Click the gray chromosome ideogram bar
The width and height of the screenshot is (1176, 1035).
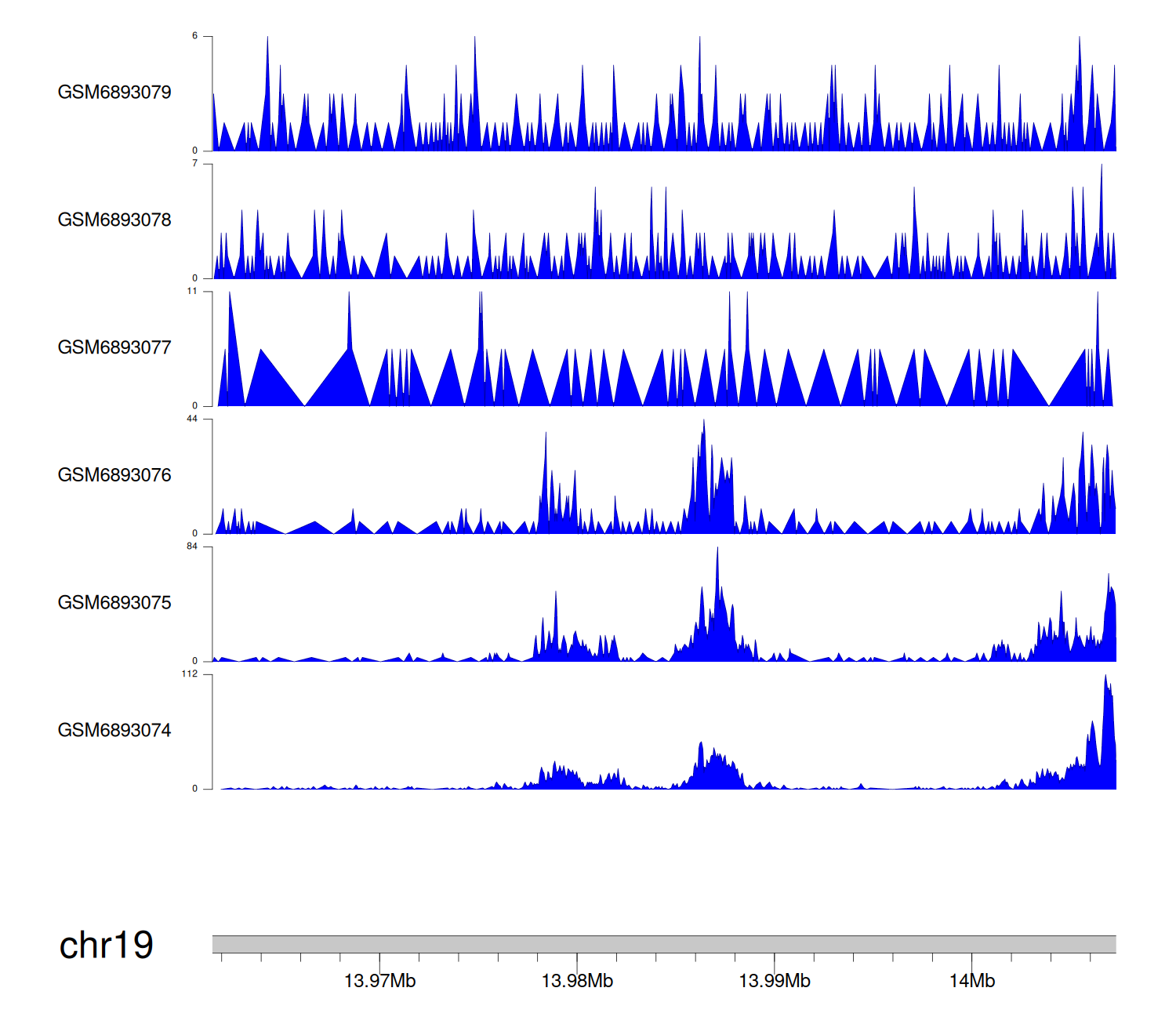(663, 944)
